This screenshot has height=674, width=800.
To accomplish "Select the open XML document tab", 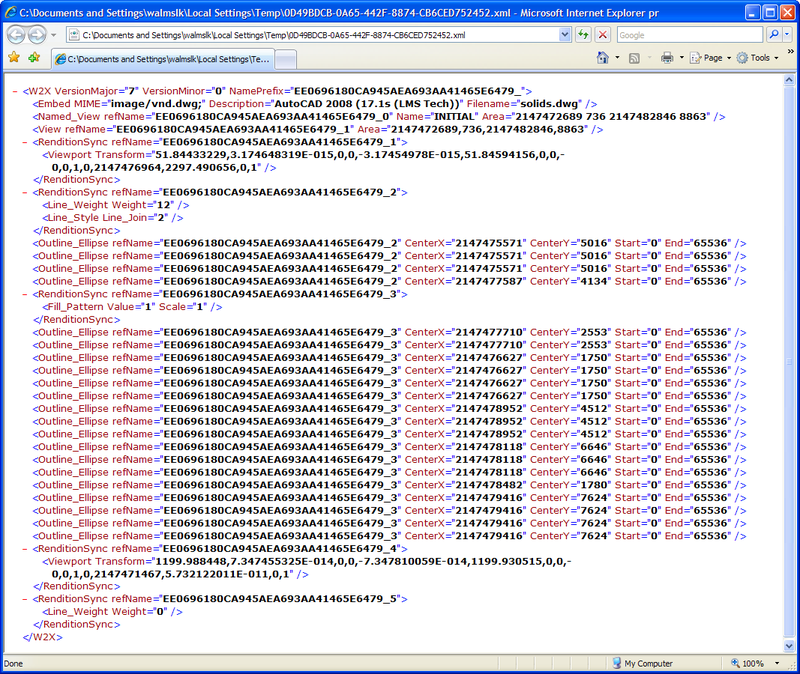I will pos(161,59).
